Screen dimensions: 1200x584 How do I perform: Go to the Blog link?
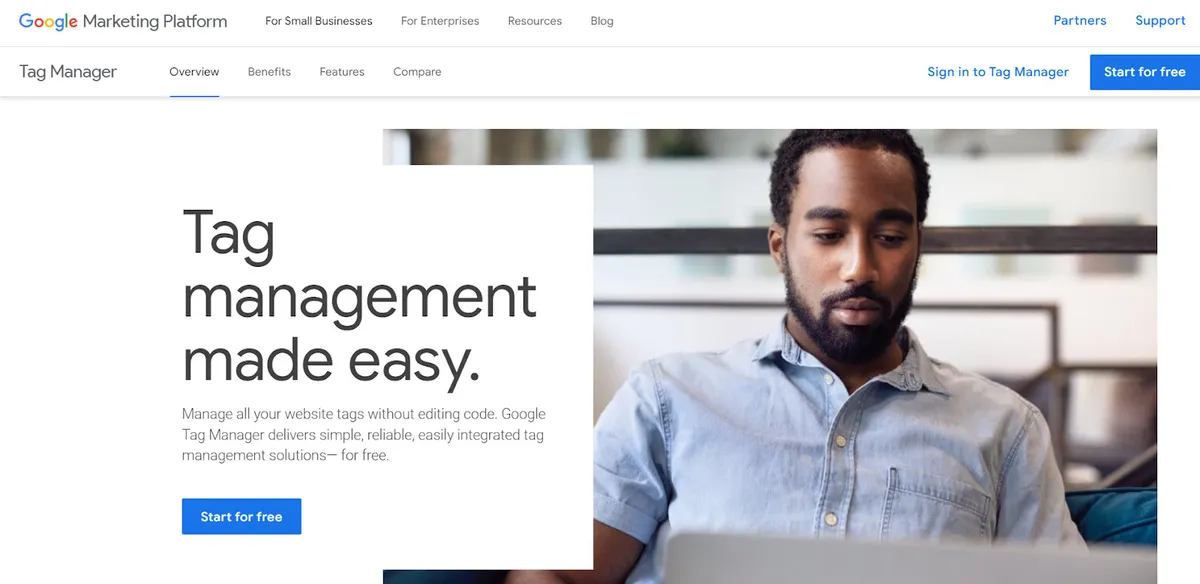pyautogui.click(x=602, y=21)
